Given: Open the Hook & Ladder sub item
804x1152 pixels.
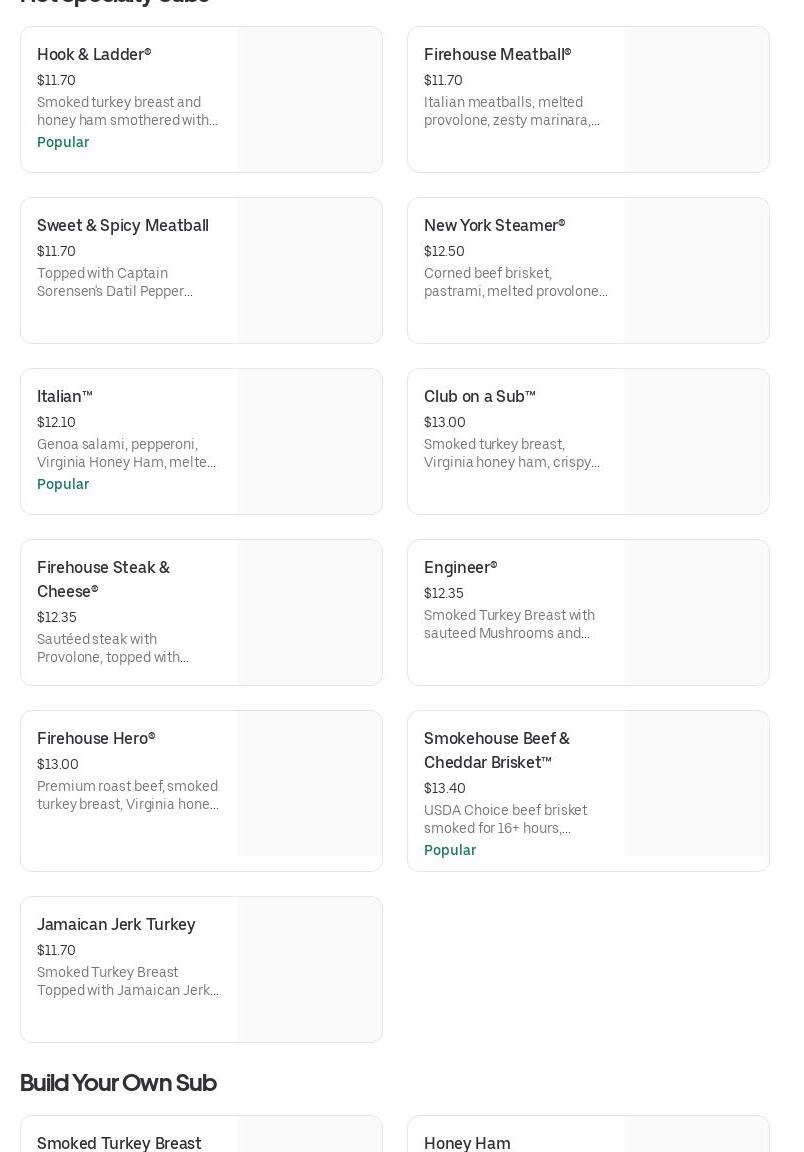Looking at the screenshot, I should pos(94,55).
